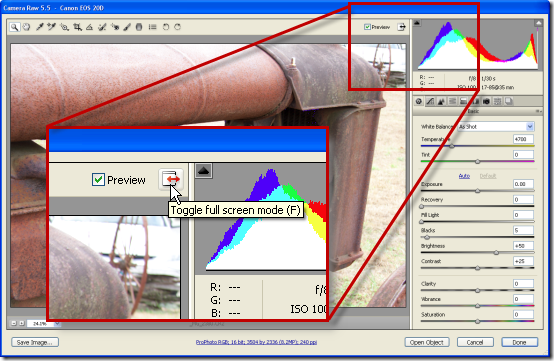Click the Exposure value field showing 0.00
This screenshot has width=554, height=361.
tap(523, 184)
